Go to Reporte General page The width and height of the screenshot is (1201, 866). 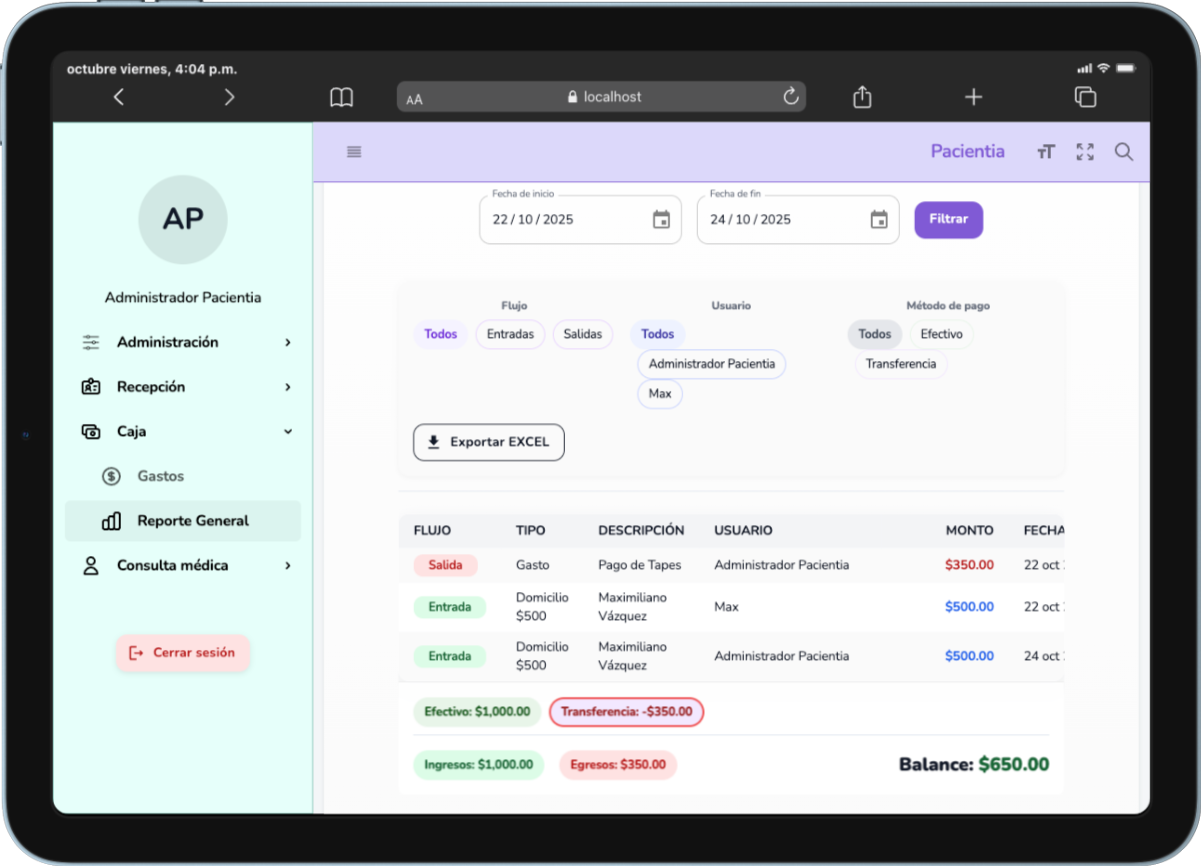coord(192,521)
